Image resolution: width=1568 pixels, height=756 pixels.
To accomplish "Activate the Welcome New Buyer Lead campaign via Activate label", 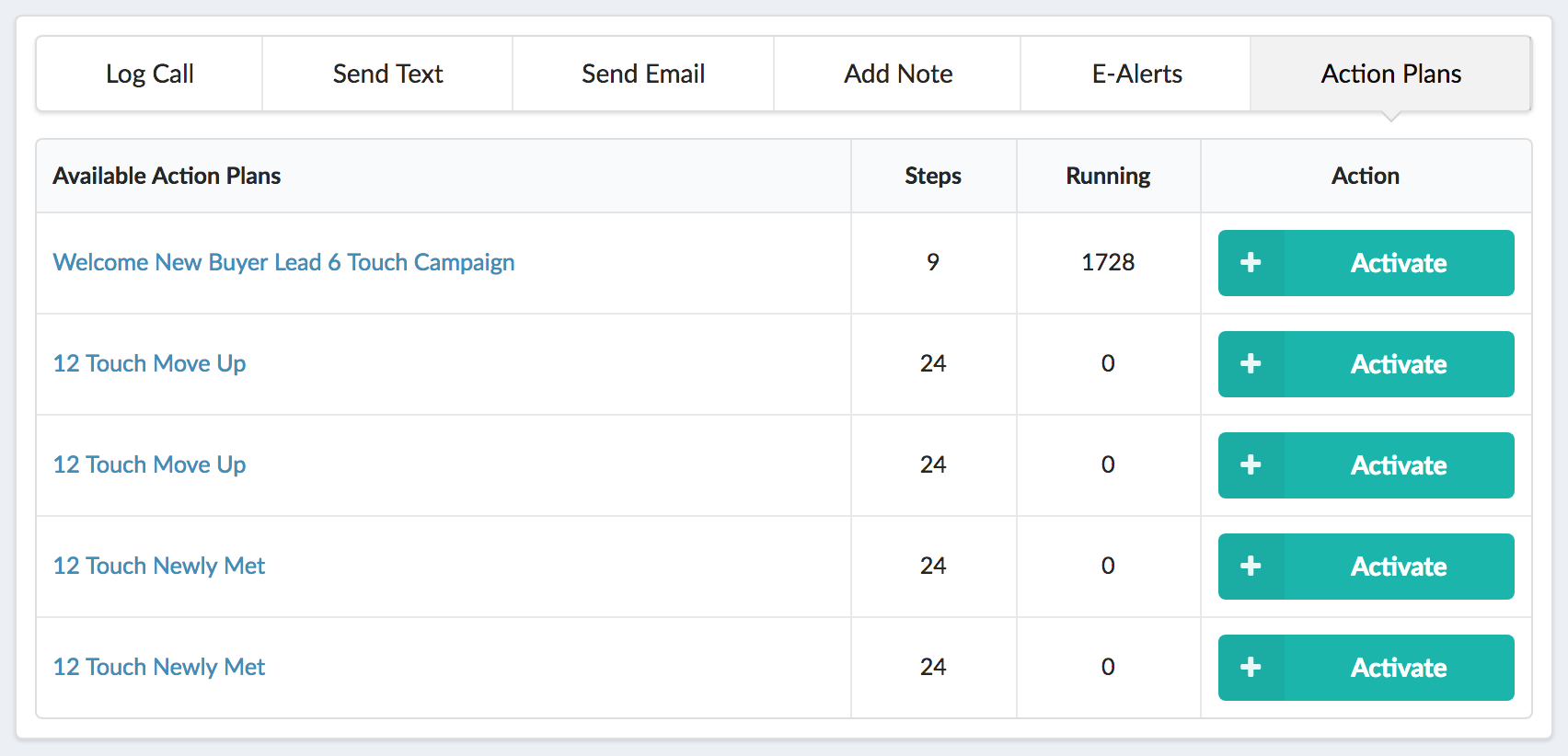I will 1398,263.
